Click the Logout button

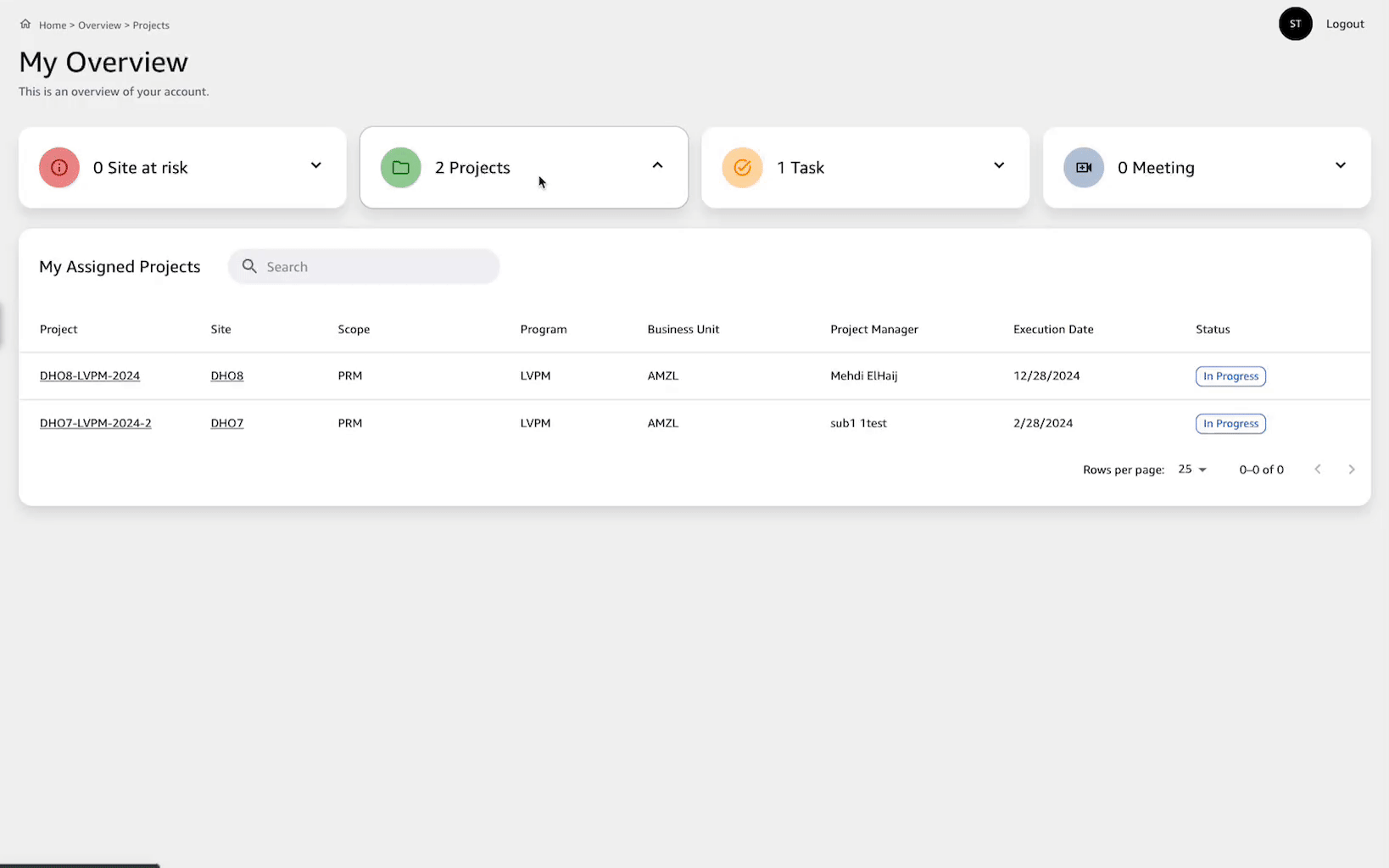pyautogui.click(x=1345, y=24)
